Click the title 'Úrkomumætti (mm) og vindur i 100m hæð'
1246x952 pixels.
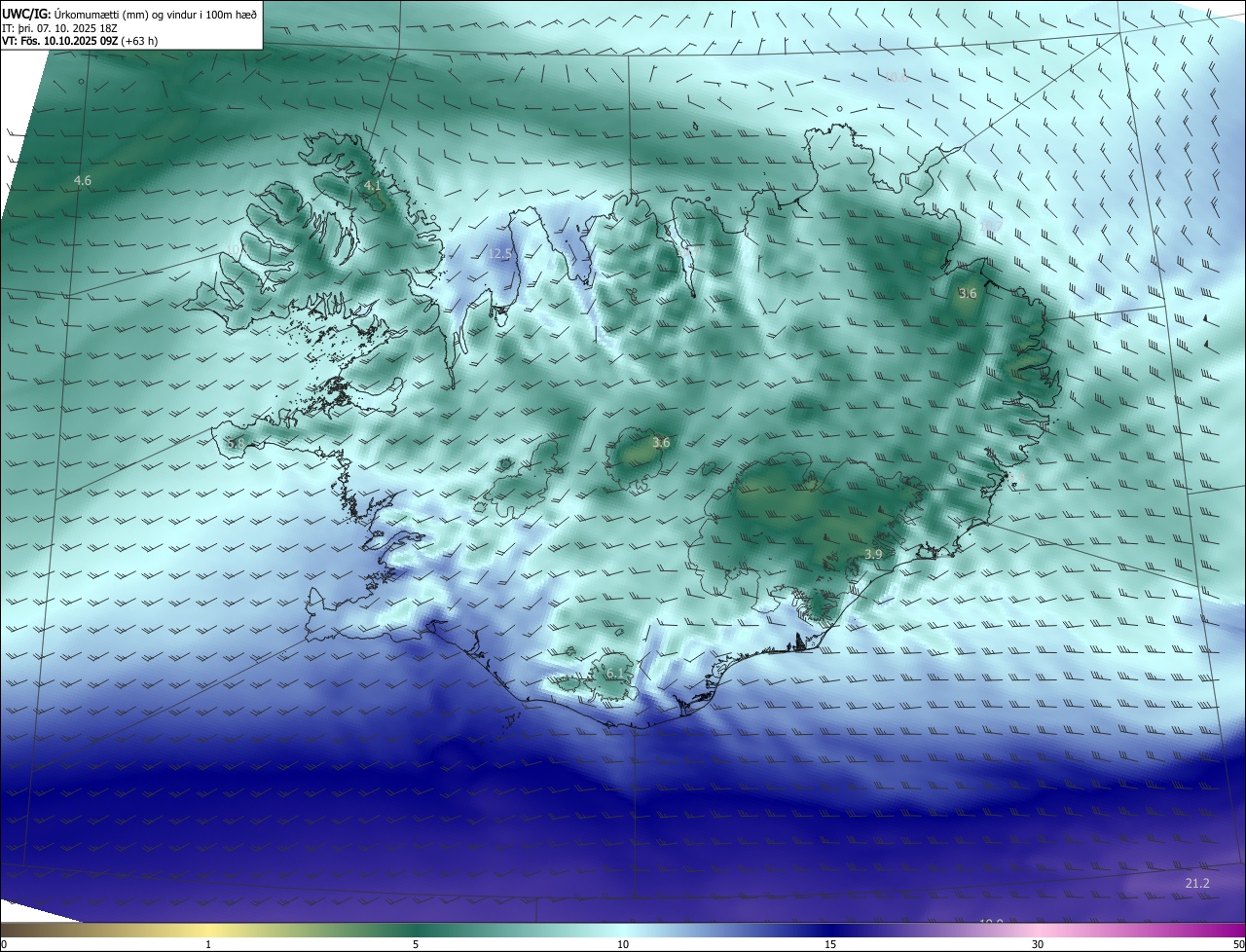tap(155, 13)
